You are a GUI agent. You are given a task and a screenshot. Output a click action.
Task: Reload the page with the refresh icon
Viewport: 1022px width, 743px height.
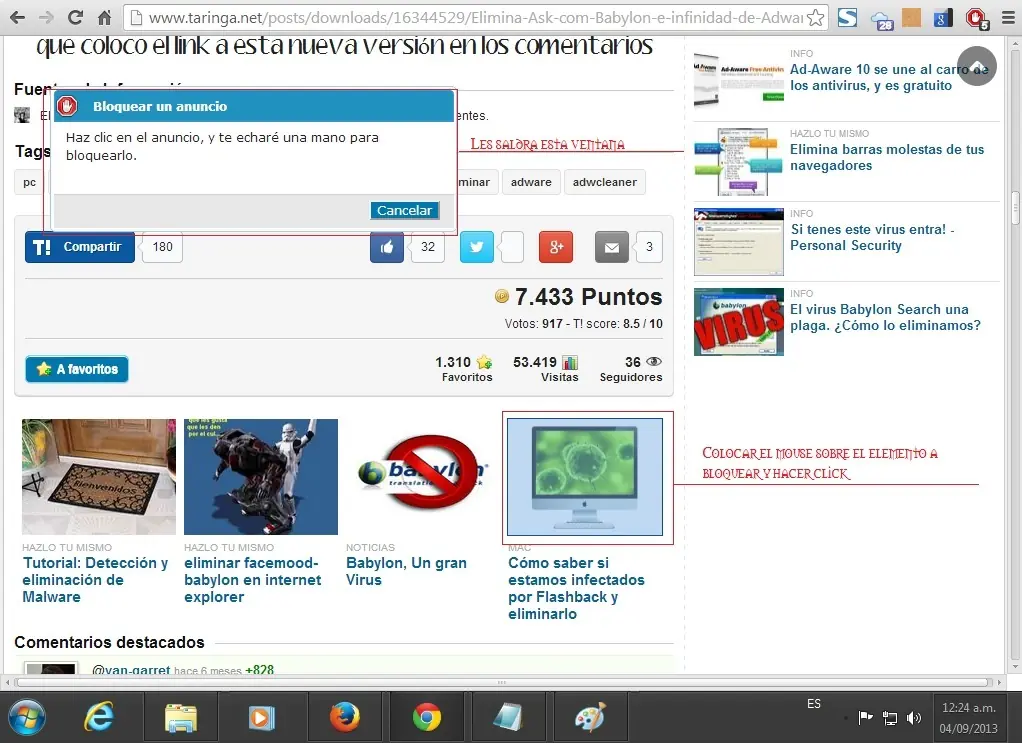[x=76, y=18]
